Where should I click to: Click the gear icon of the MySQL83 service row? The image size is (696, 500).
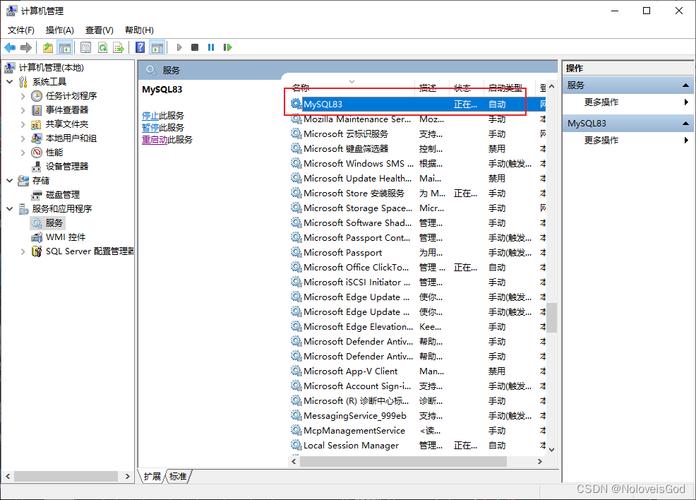click(x=296, y=104)
